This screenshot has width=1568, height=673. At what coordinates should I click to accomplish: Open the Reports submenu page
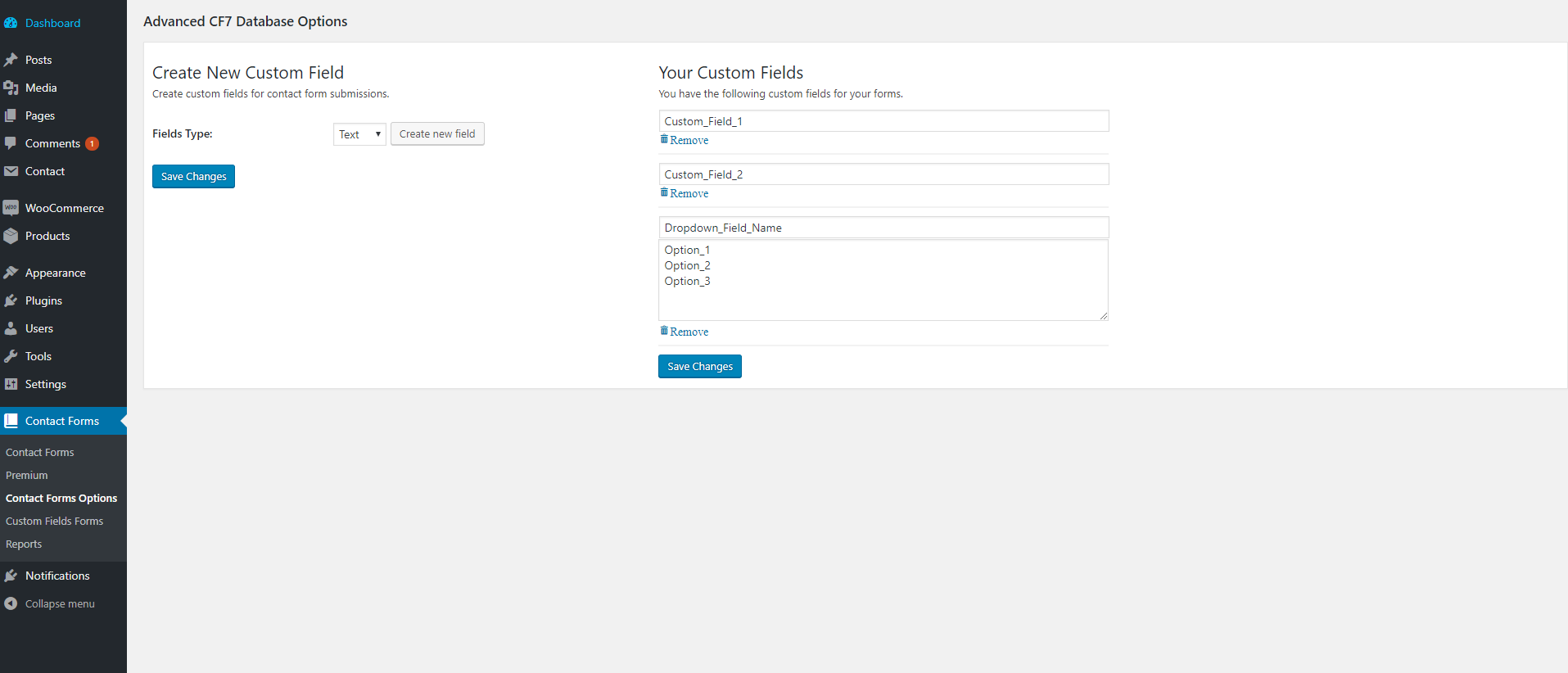coord(24,544)
